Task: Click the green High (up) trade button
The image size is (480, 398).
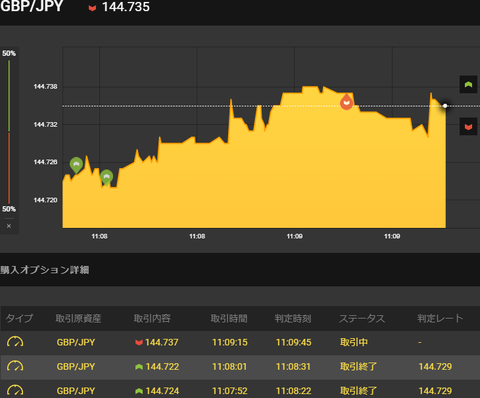Action: 468,85
